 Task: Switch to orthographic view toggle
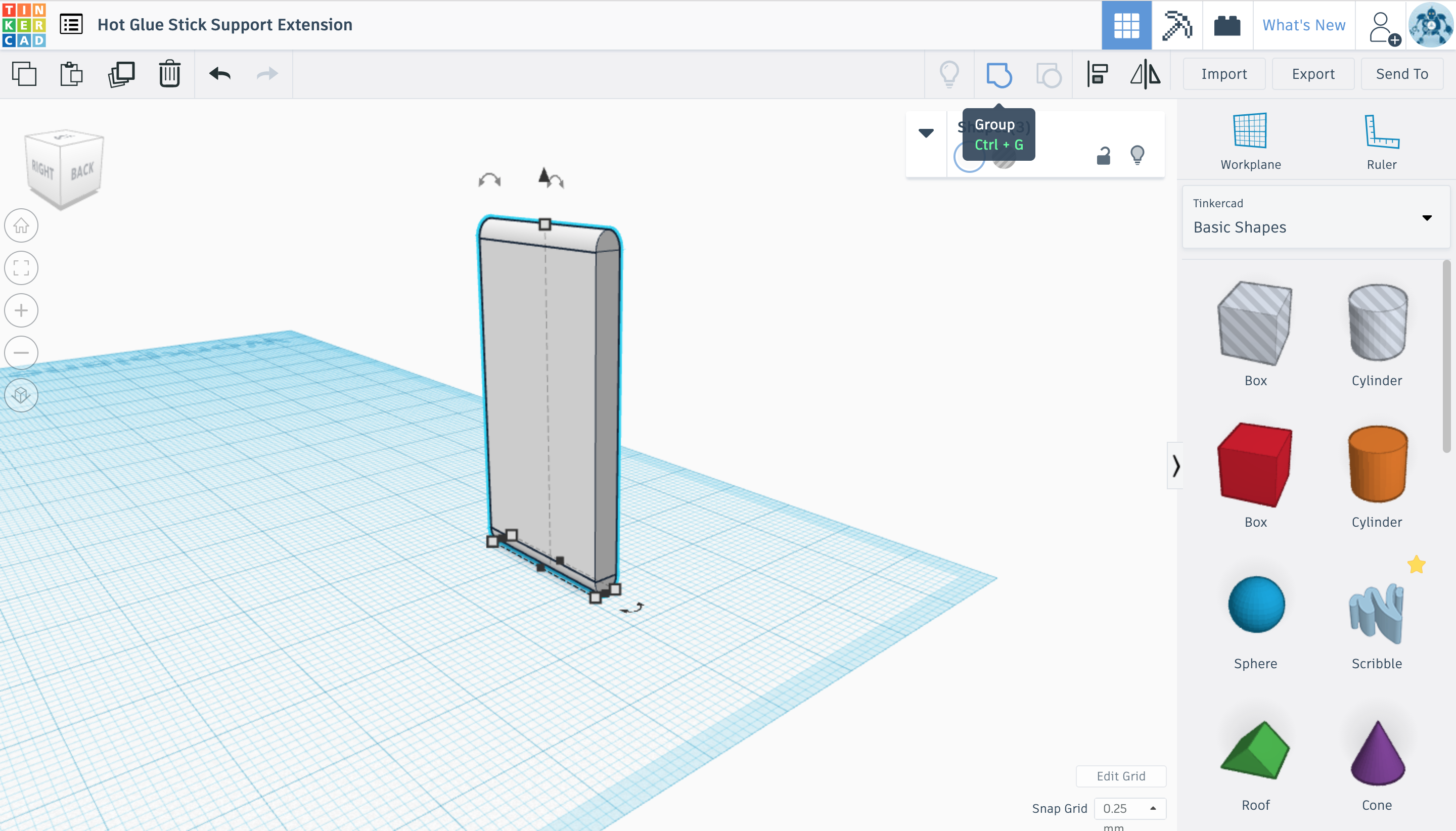click(21, 395)
